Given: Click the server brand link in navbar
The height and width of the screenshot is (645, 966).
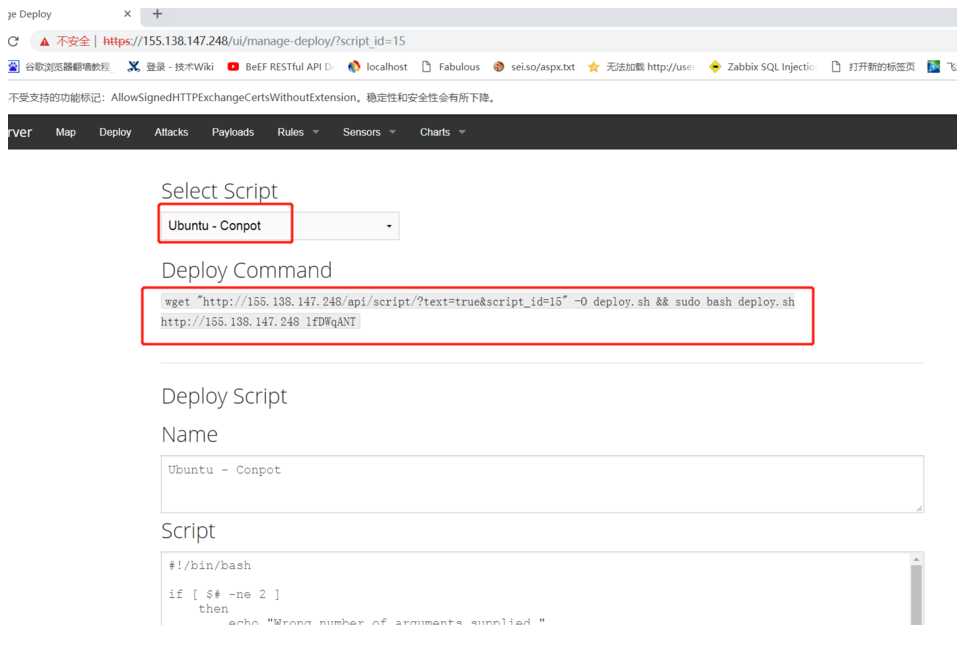Looking at the screenshot, I should [x=20, y=132].
